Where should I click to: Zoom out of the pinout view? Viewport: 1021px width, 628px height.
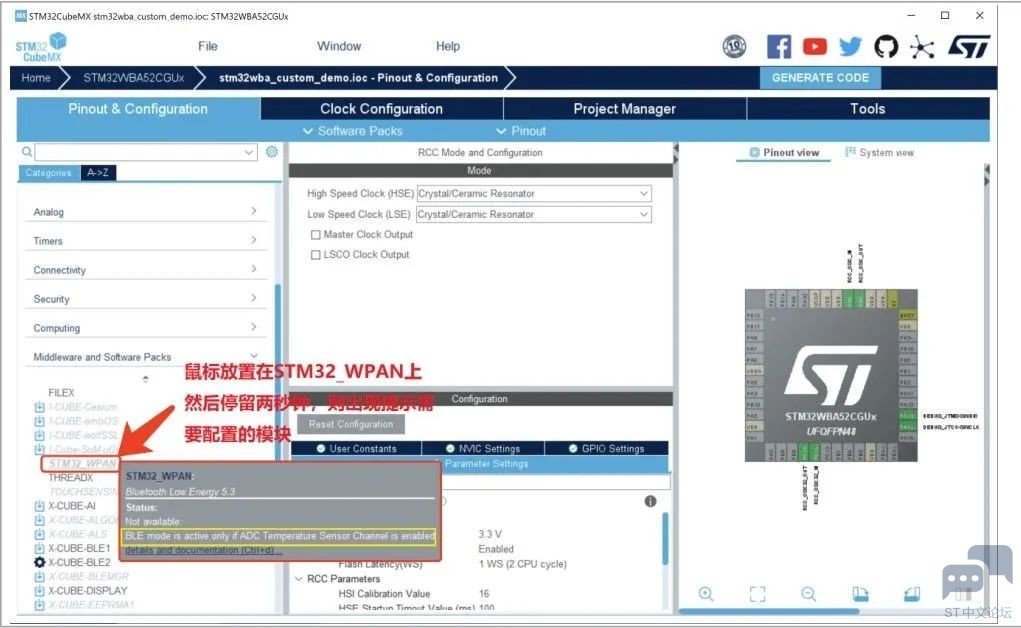click(809, 593)
